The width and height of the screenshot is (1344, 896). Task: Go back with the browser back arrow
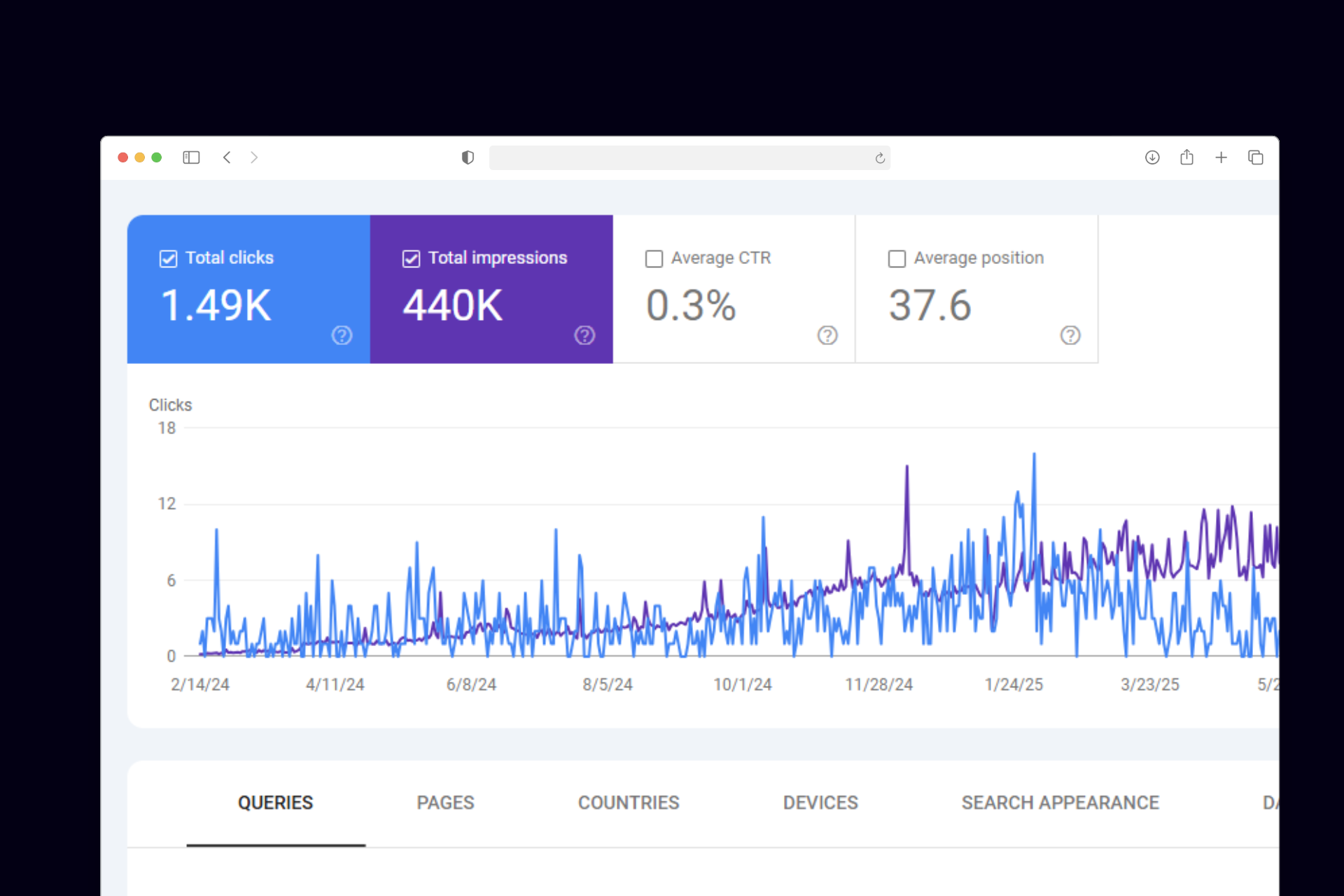227,157
